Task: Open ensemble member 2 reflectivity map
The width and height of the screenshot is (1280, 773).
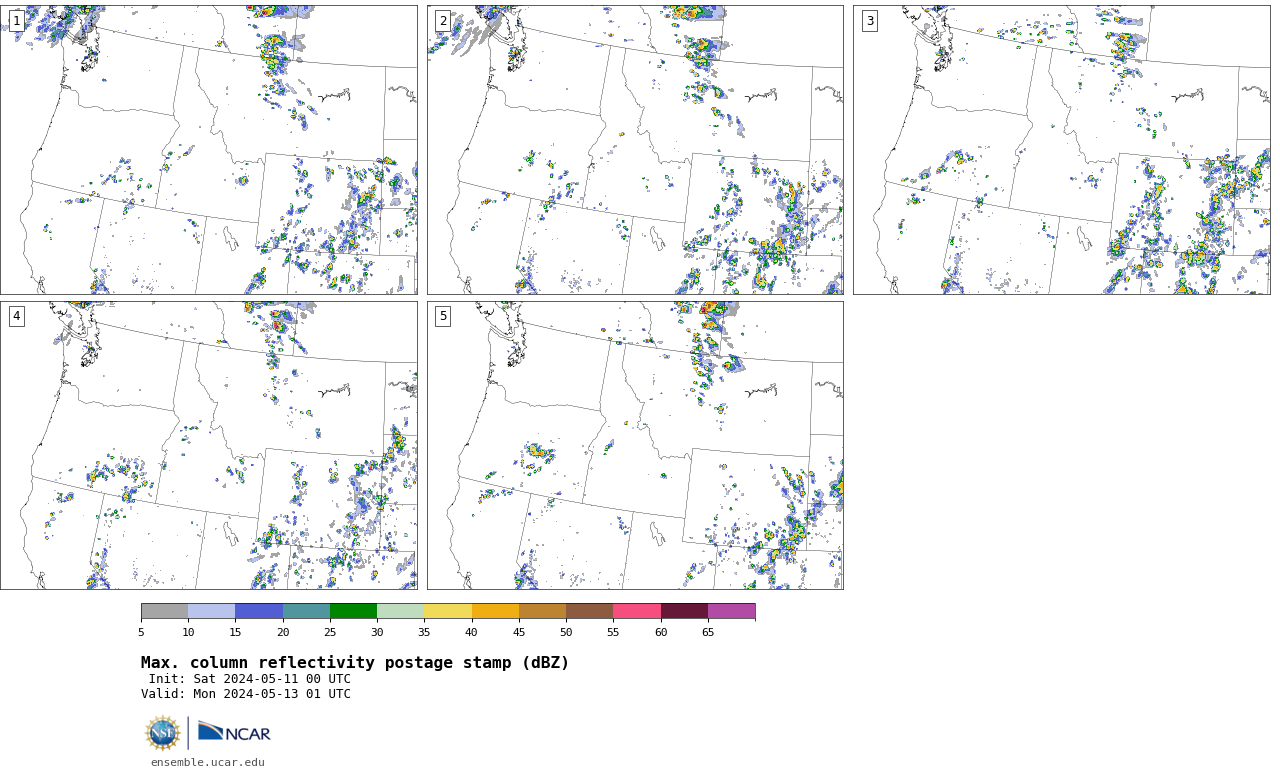Action: [635, 150]
